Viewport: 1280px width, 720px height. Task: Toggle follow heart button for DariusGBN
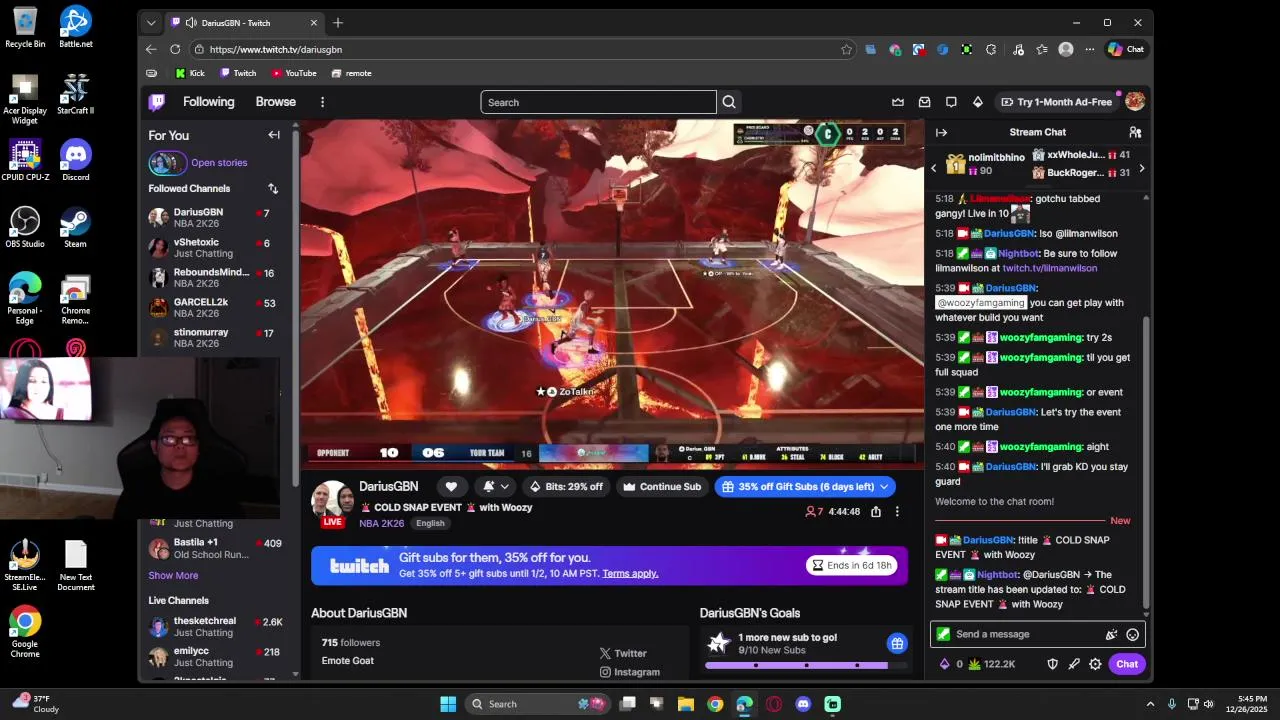pos(451,486)
